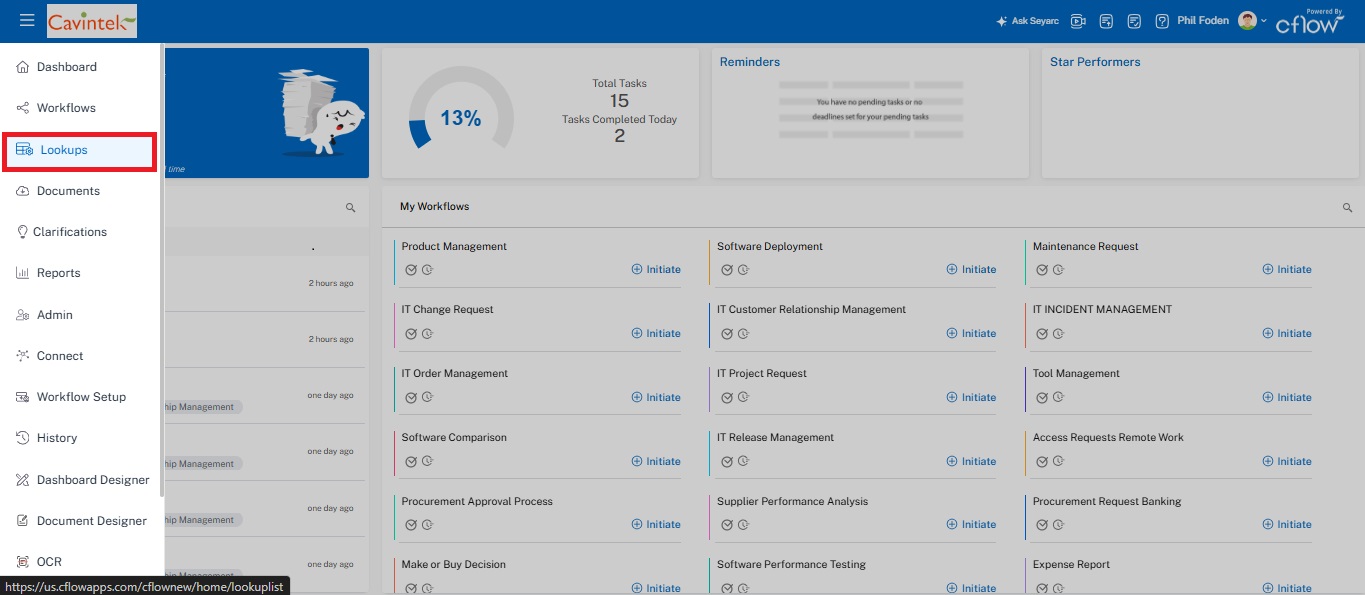This screenshot has height=595, width=1365.
Task: Click the hamburger menu icon
Action: tap(27, 20)
